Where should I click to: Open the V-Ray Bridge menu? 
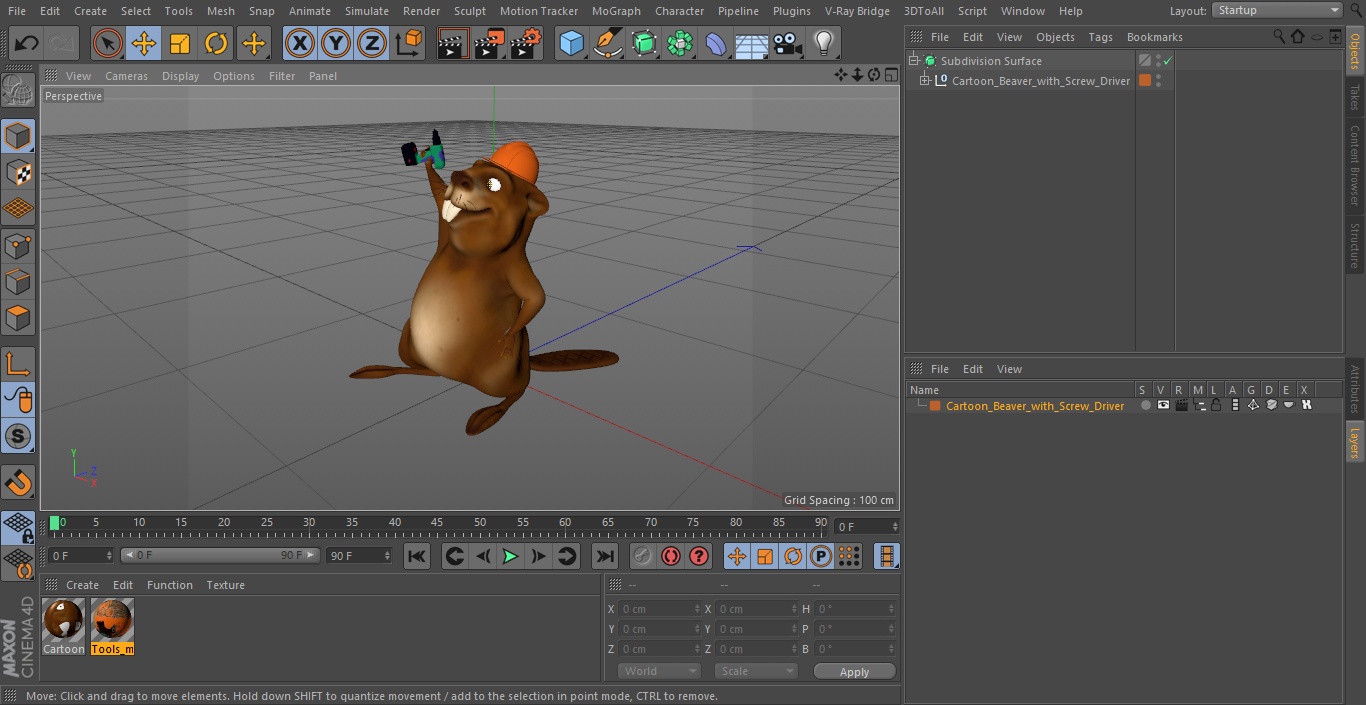point(857,11)
